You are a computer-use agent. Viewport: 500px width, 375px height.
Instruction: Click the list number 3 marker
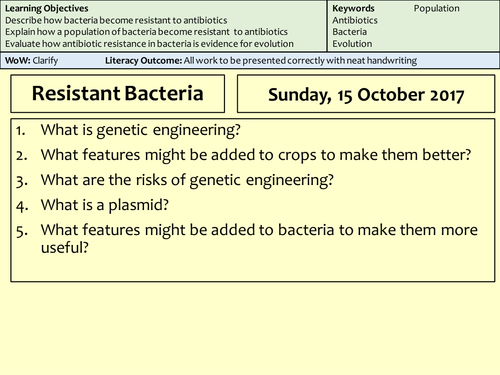[x=21, y=182]
